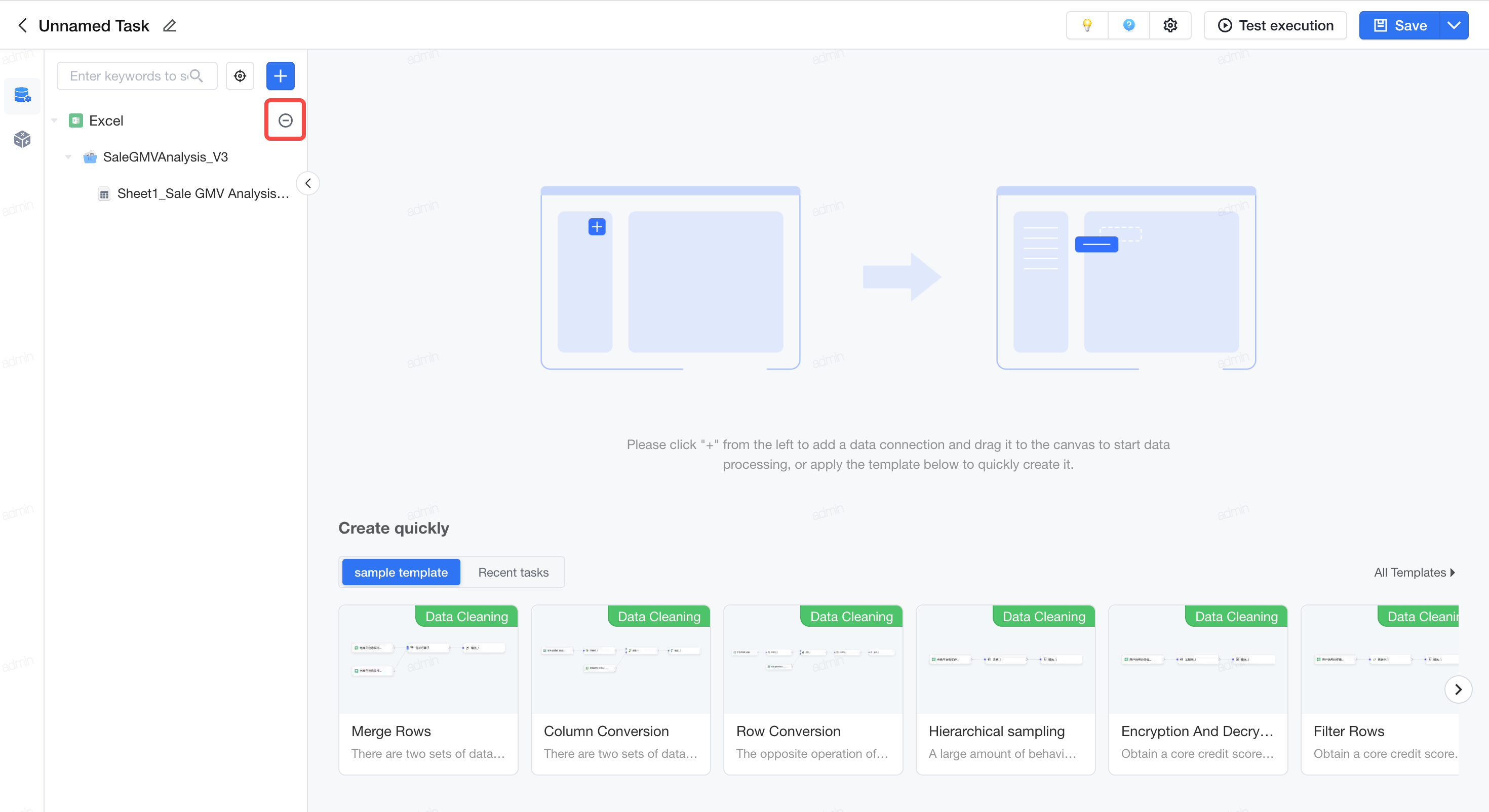1489x812 pixels.
Task: Collapse the SaleGMVAnalysis_V3 node
Action: click(68, 157)
